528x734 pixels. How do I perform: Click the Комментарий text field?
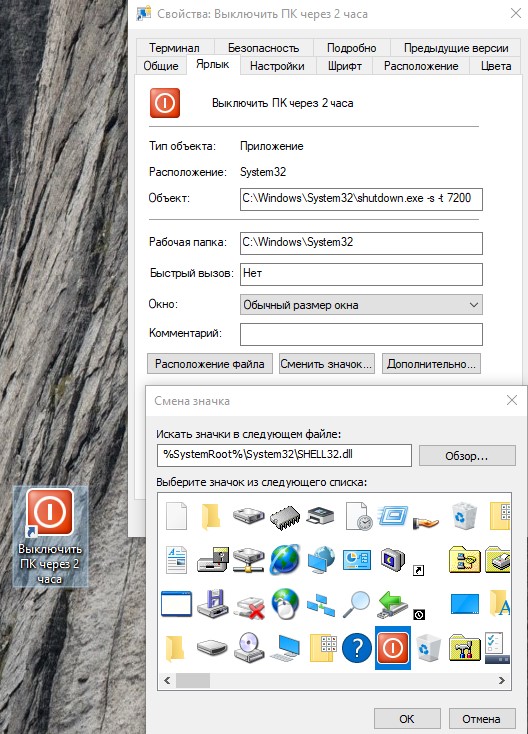point(361,335)
